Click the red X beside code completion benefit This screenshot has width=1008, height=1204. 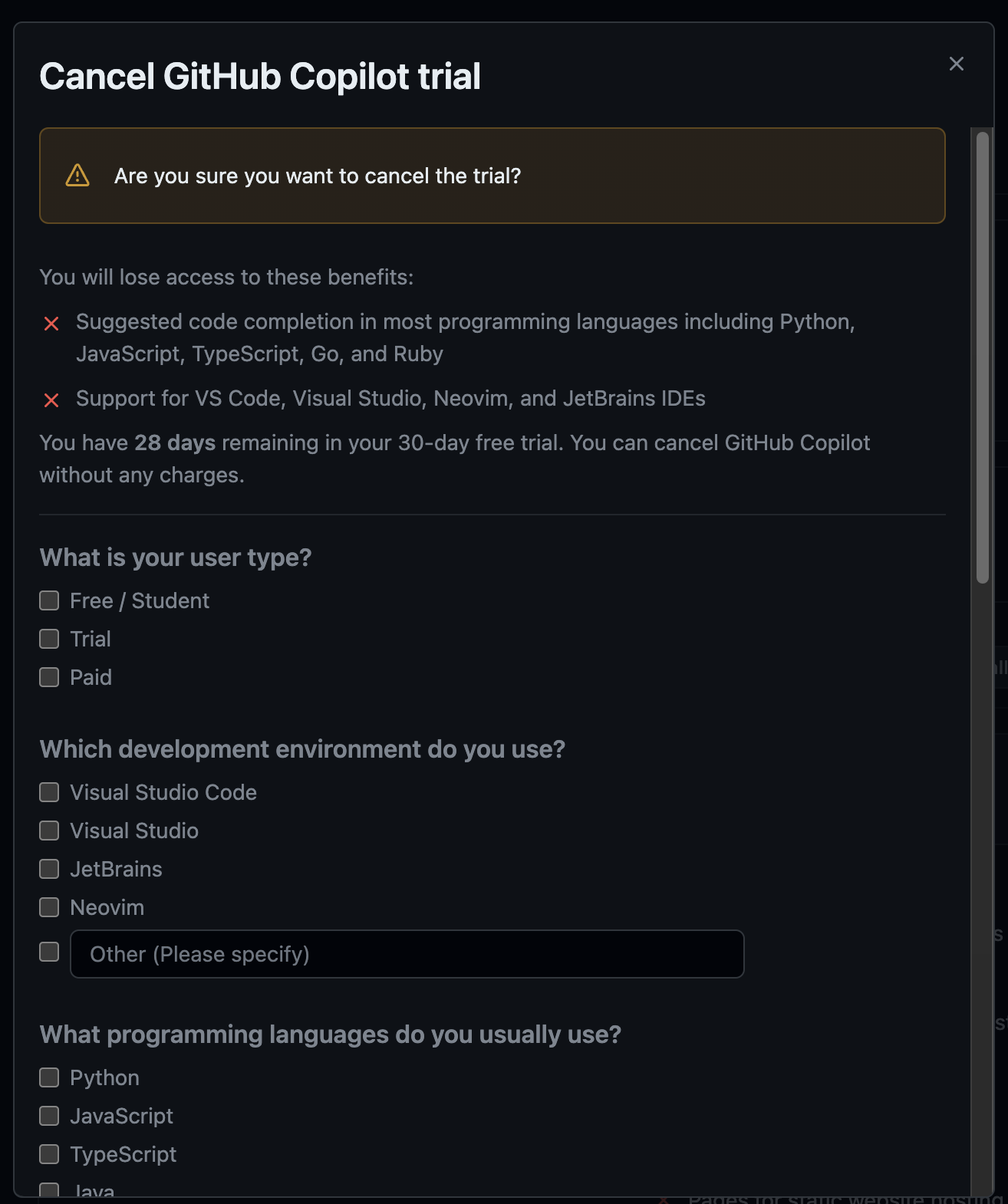click(x=51, y=324)
